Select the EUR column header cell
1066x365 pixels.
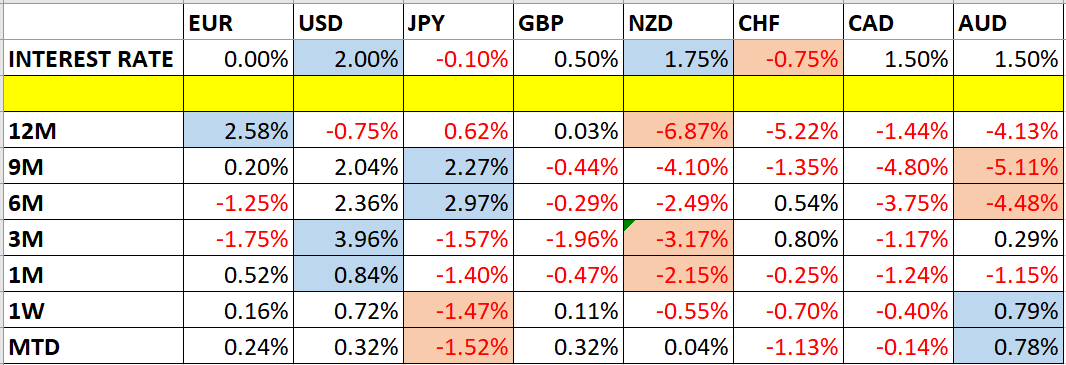pos(237,23)
